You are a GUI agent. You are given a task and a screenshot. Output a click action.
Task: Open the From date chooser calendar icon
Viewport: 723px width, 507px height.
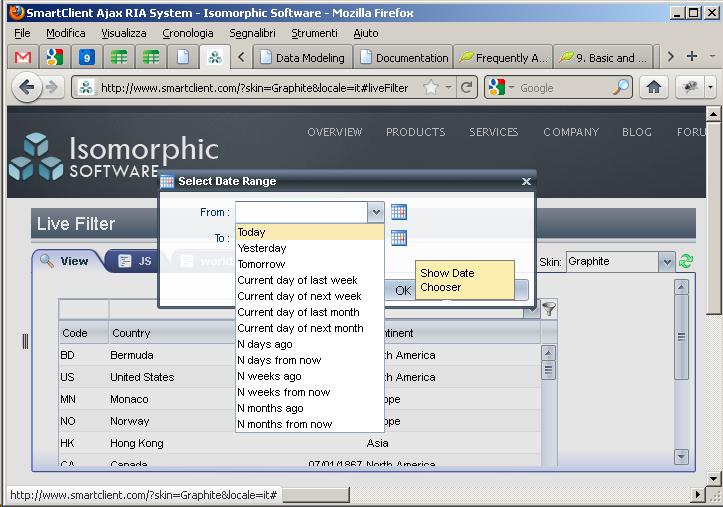tap(399, 212)
